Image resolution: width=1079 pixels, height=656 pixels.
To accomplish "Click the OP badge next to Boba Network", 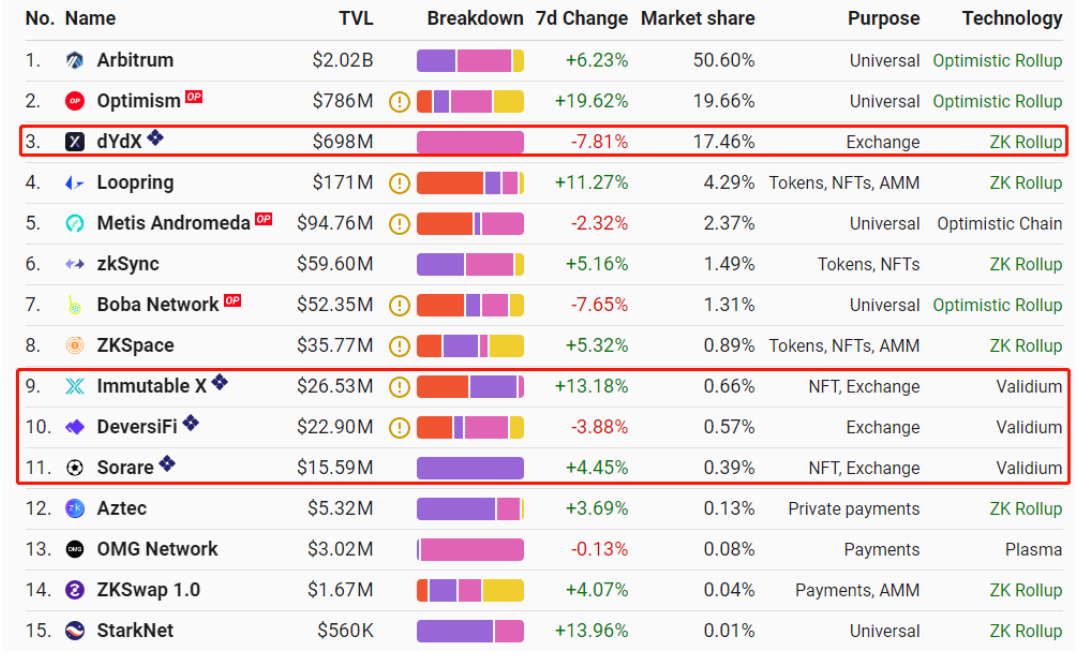I will coord(233,300).
